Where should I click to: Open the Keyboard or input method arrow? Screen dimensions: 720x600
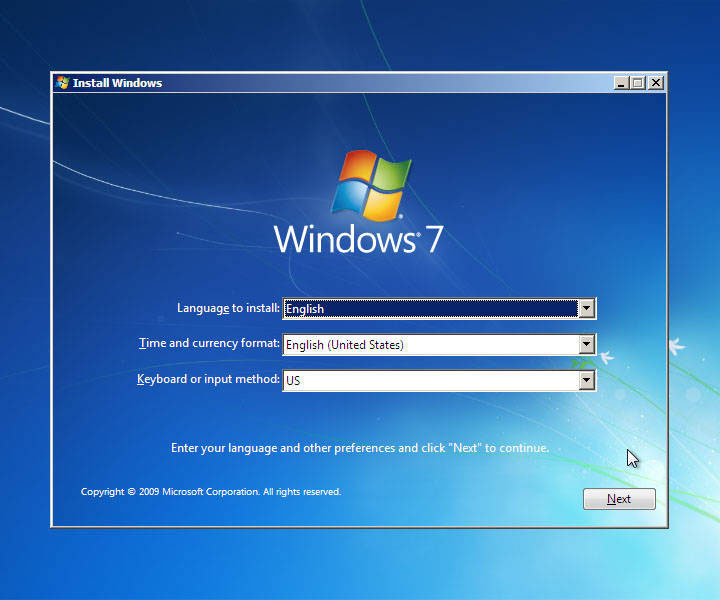pyautogui.click(x=586, y=380)
